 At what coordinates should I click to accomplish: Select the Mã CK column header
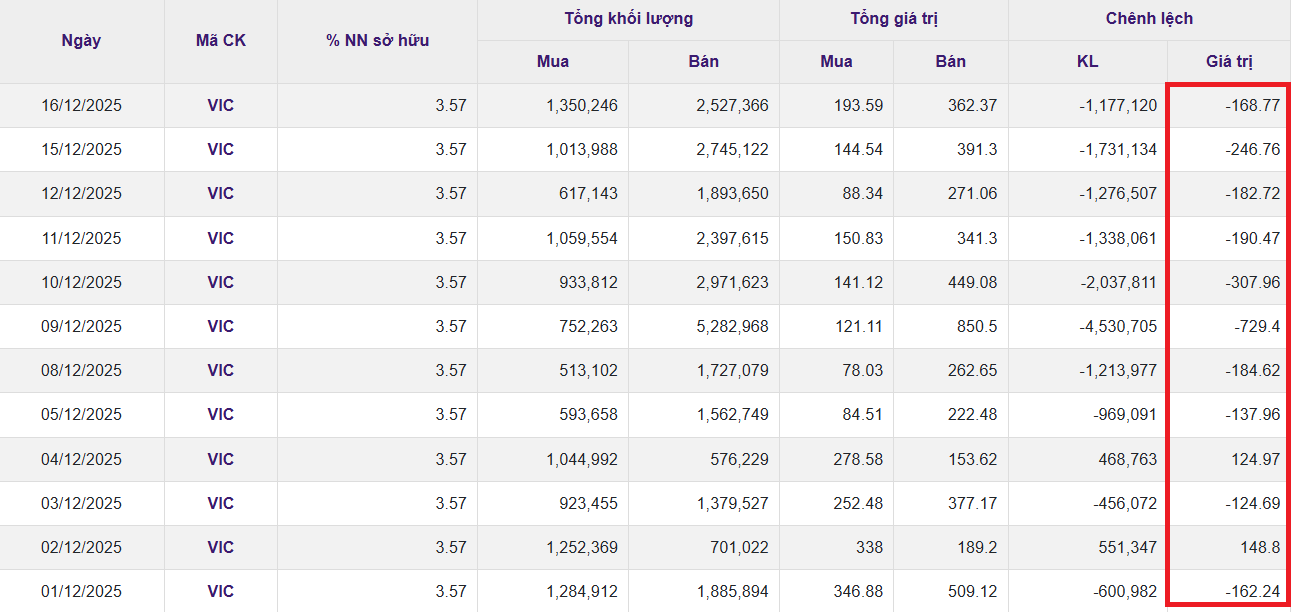coord(220,41)
